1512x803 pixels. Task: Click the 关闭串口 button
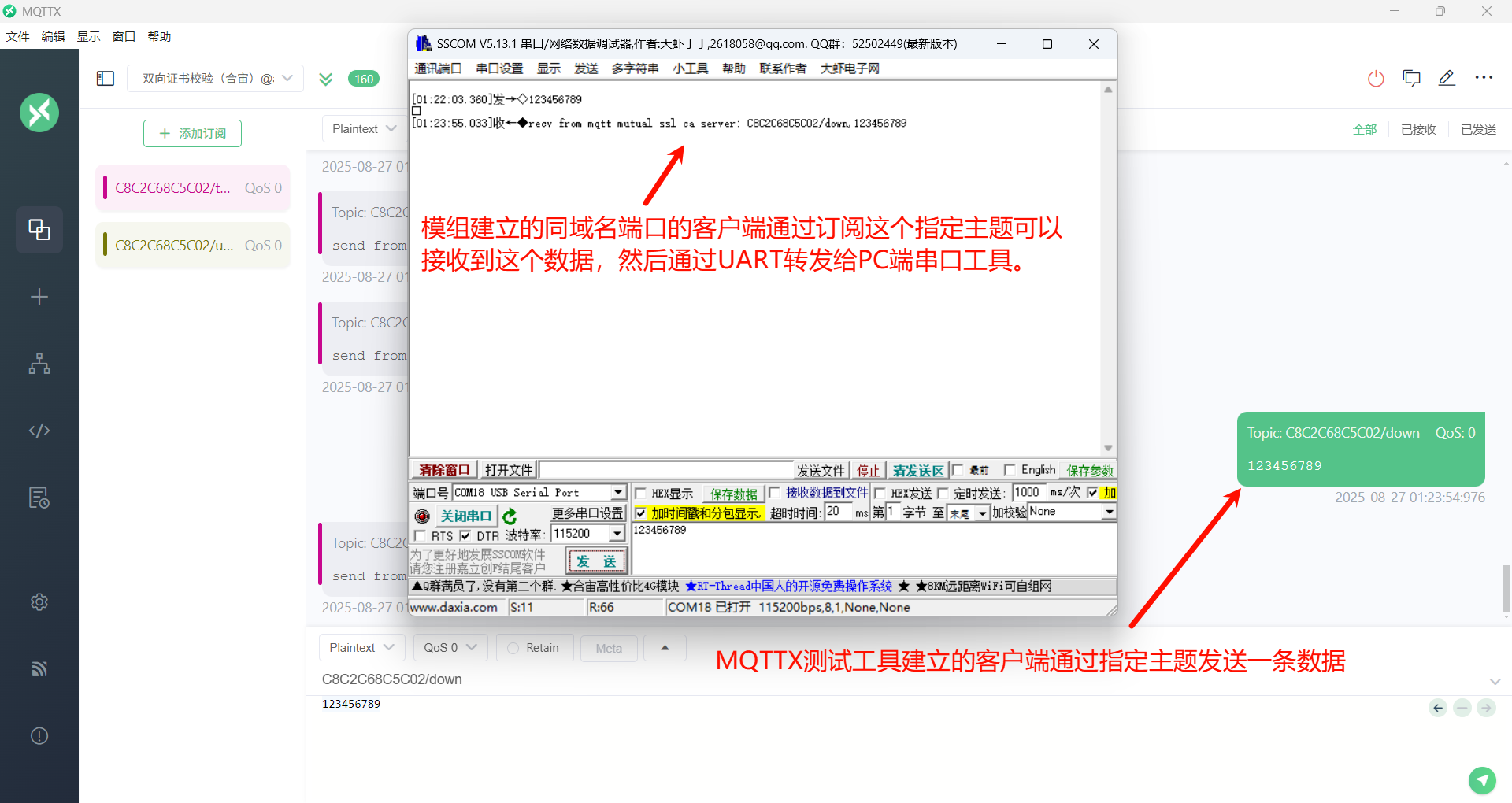point(465,516)
